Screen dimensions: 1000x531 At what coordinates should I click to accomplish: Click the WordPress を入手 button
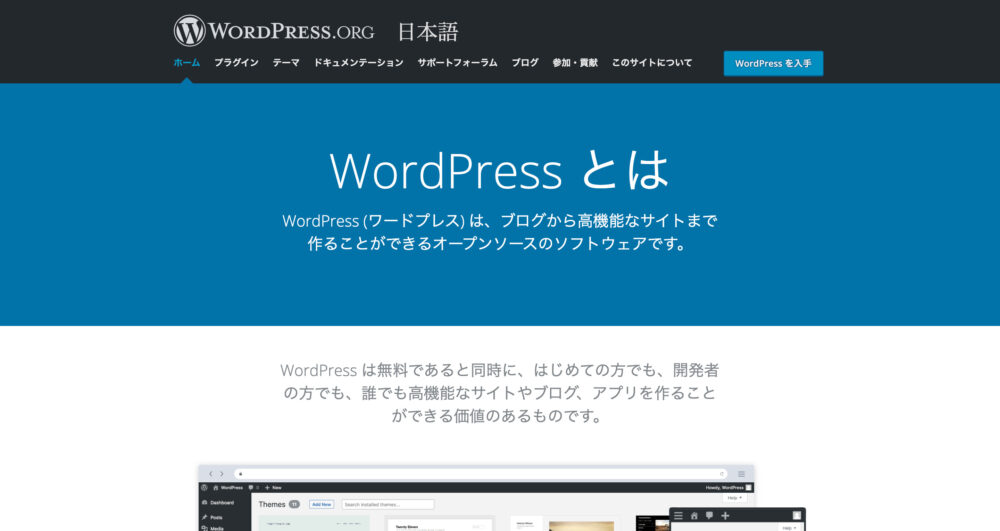773,63
